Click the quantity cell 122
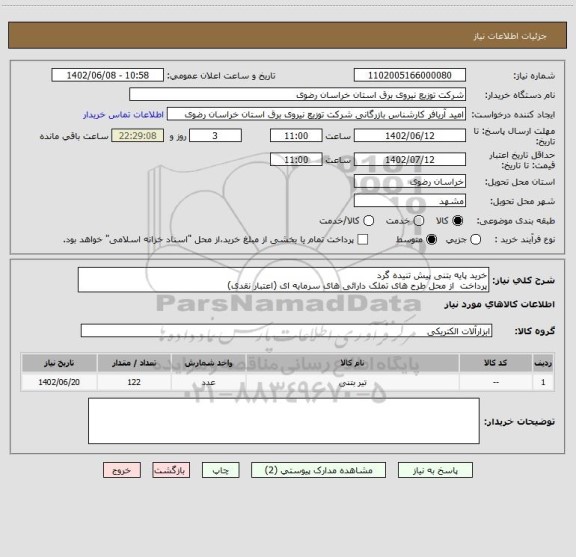The width and height of the screenshot is (576, 557). pyautogui.click(x=134, y=382)
